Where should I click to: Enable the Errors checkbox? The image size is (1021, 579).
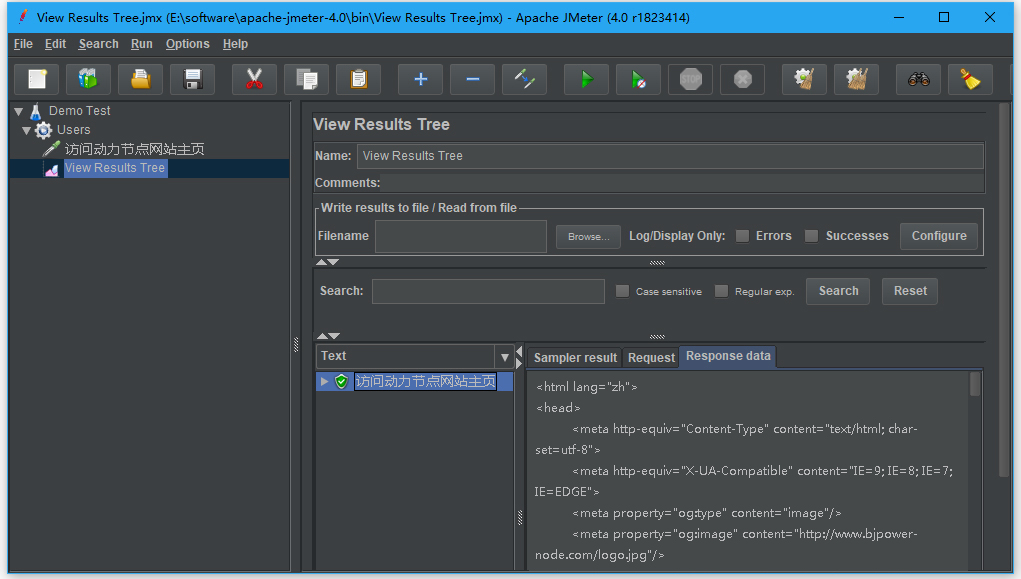742,236
